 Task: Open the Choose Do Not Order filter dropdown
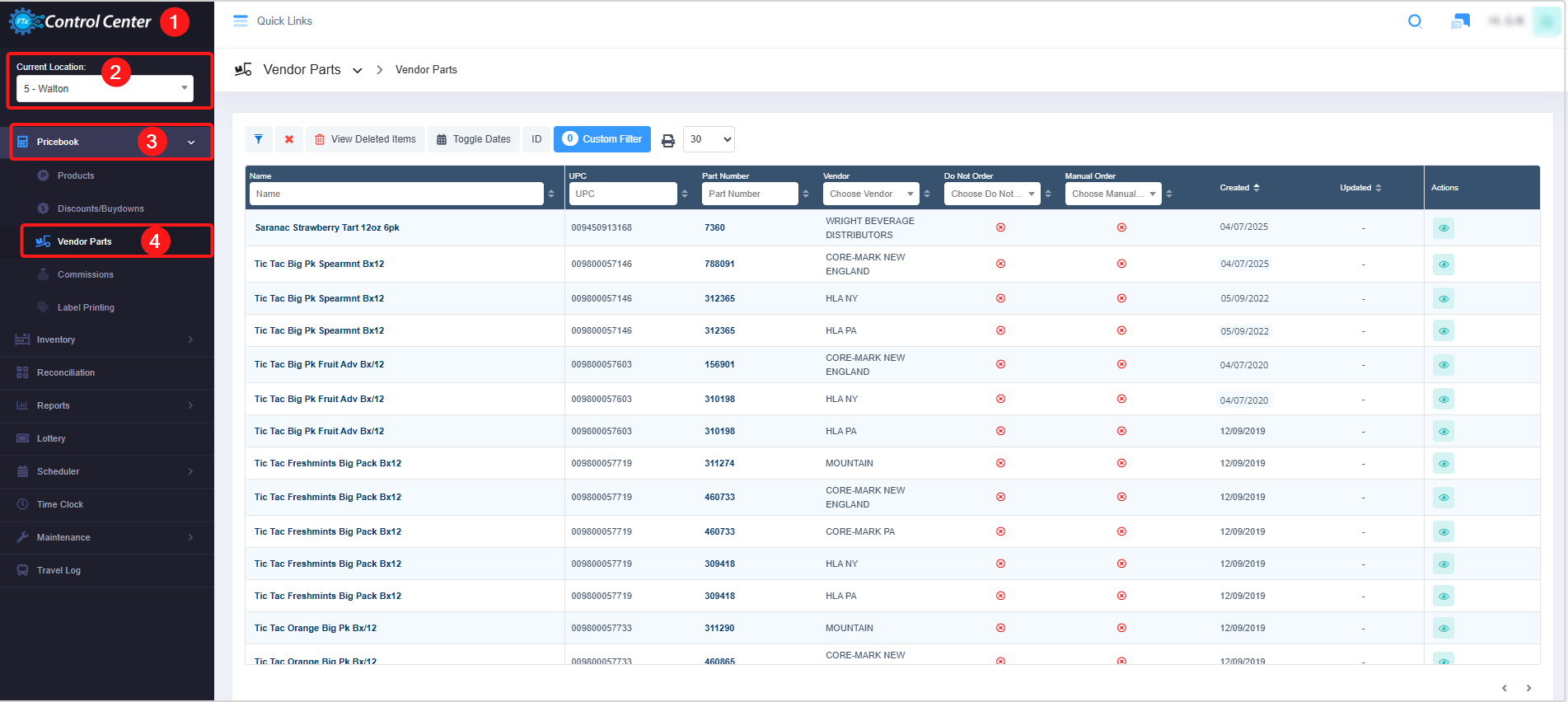point(992,194)
